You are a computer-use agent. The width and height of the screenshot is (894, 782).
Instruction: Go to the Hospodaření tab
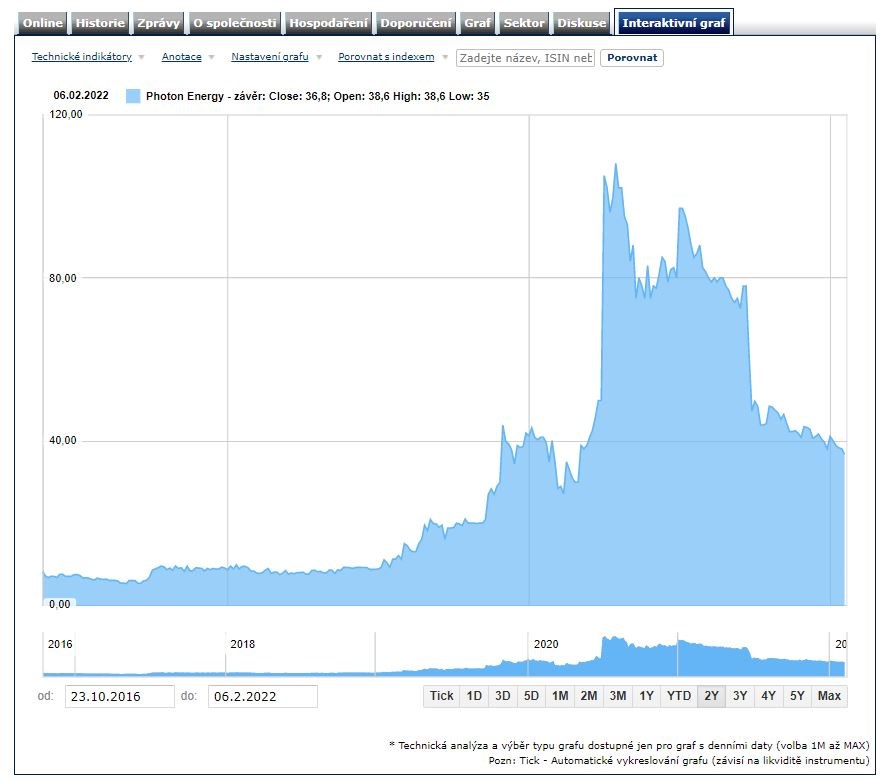[329, 23]
